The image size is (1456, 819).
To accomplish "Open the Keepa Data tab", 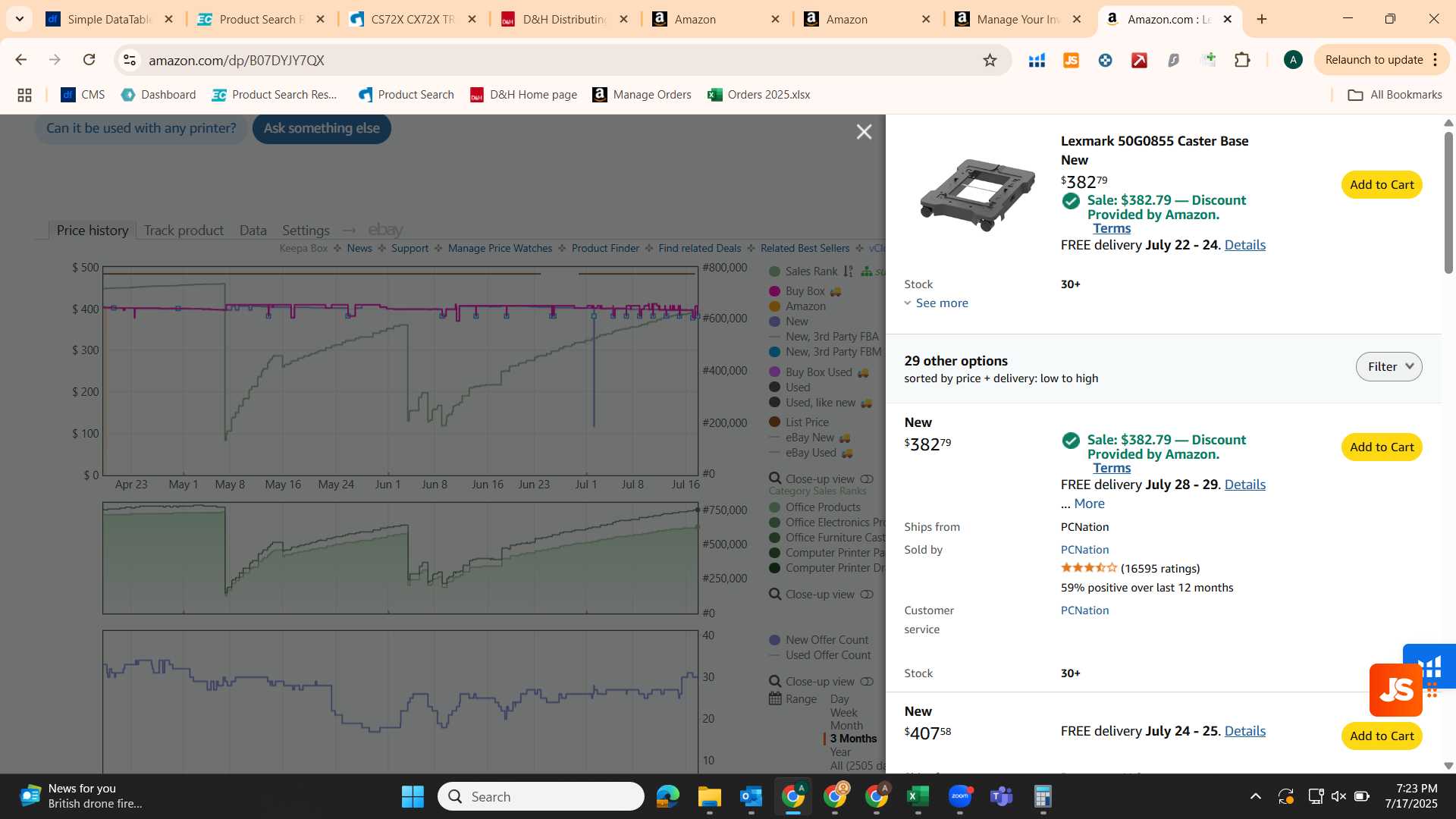I will point(253,231).
